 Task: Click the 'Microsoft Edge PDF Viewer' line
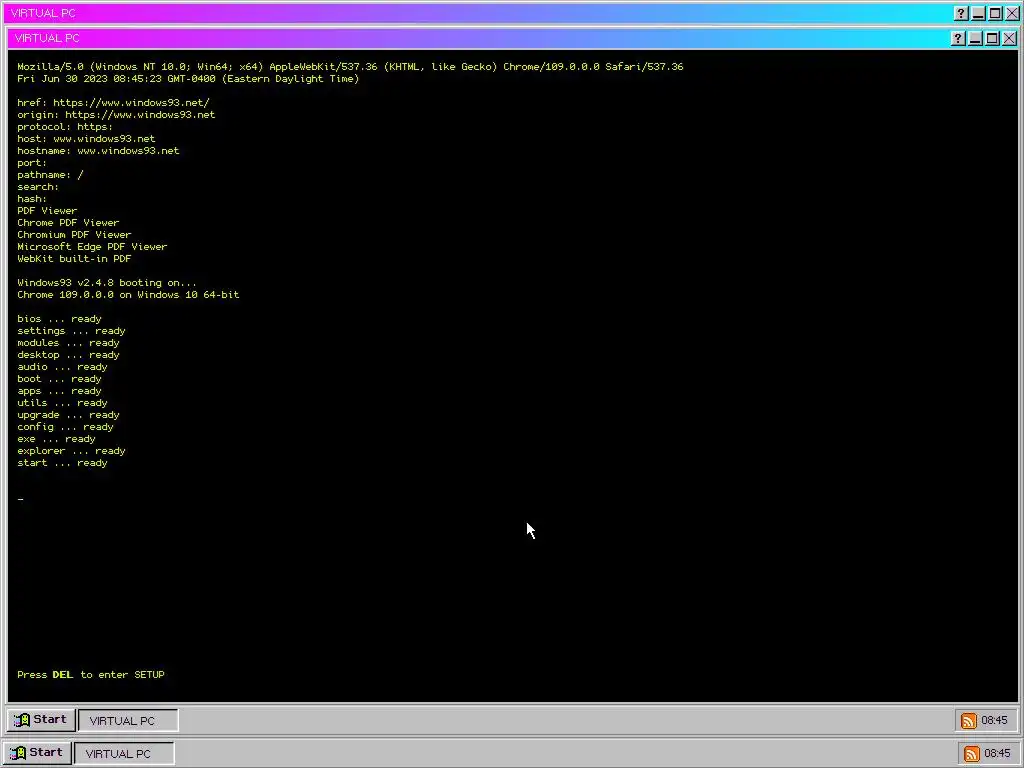[92, 247]
